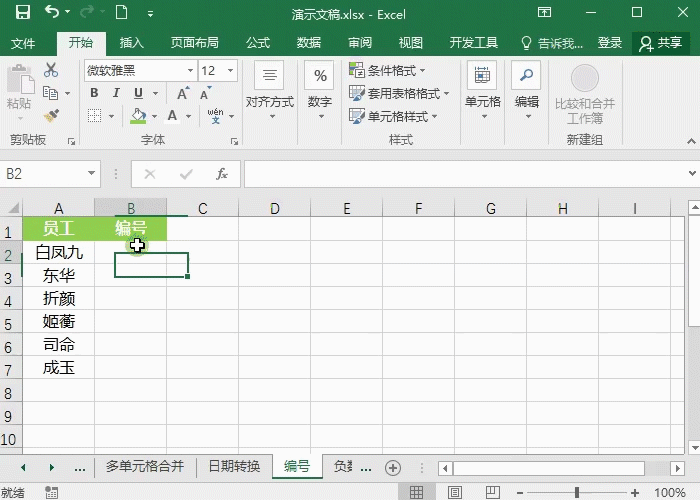The height and width of the screenshot is (500, 700).
Task: Switch to Page Layout view icon
Action: (454, 492)
